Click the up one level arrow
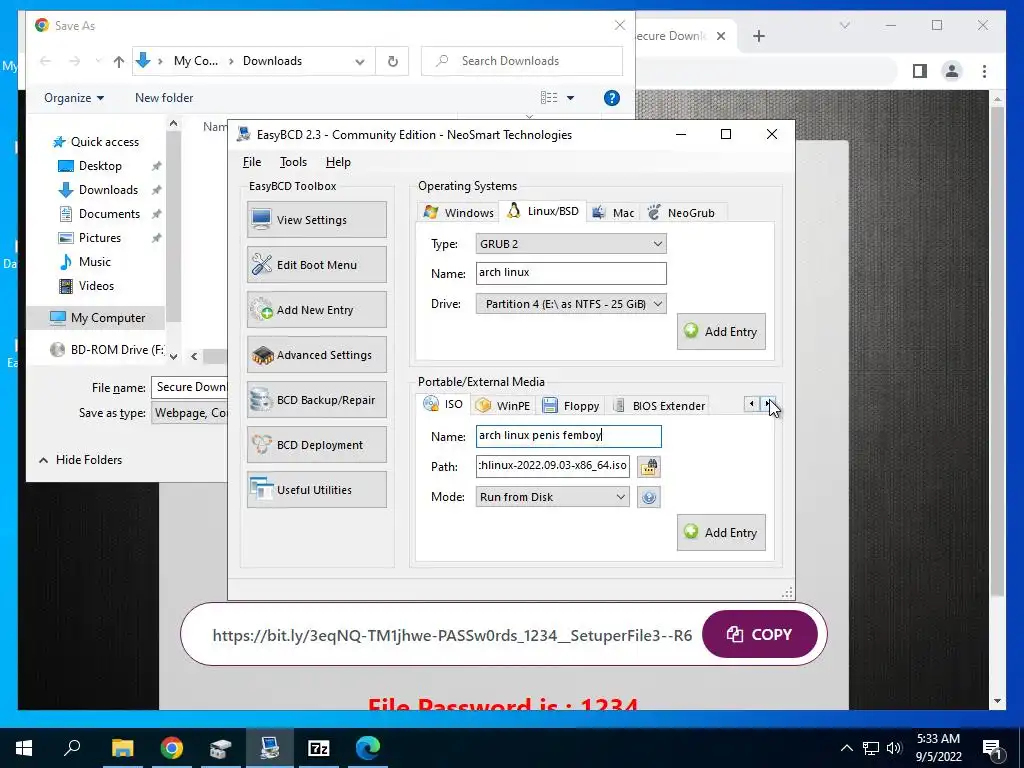The height and width of the screenshot is (768, 1024). click(x=118, y=61)
